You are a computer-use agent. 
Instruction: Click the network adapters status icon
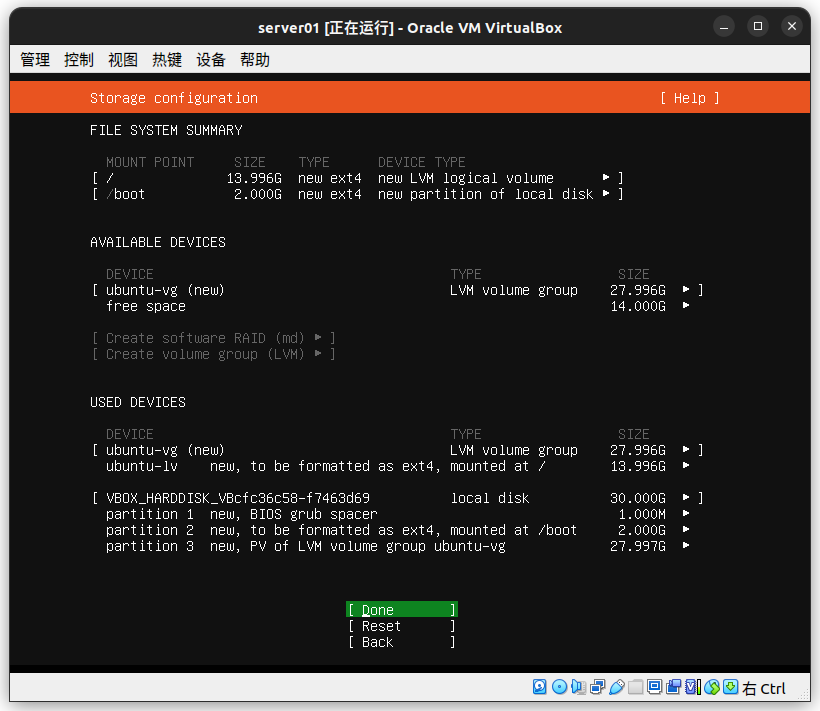[x=597, y=687]
